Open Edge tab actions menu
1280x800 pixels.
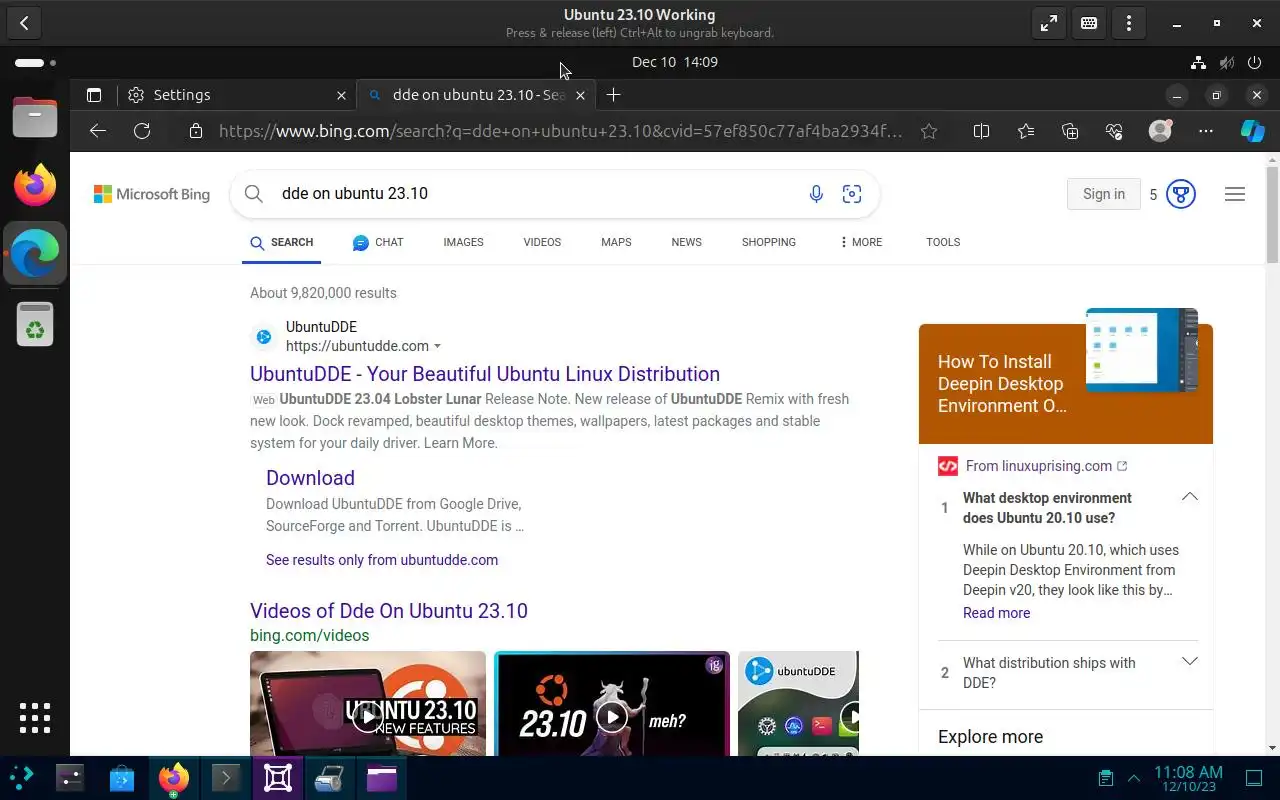(x=94, y=95)
